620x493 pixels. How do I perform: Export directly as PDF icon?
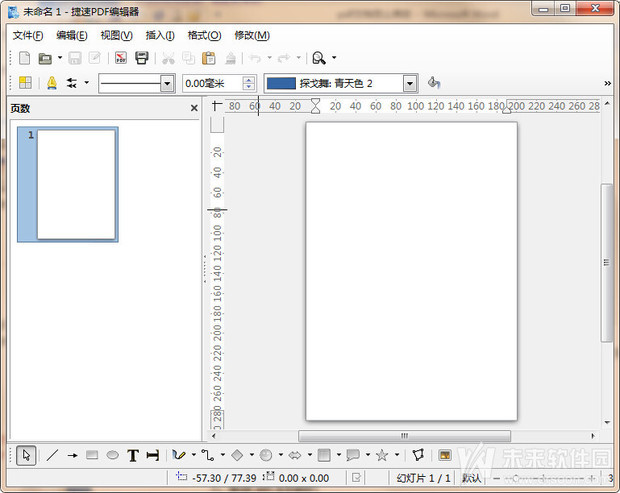pyautogui.click(x=121, y=58)
